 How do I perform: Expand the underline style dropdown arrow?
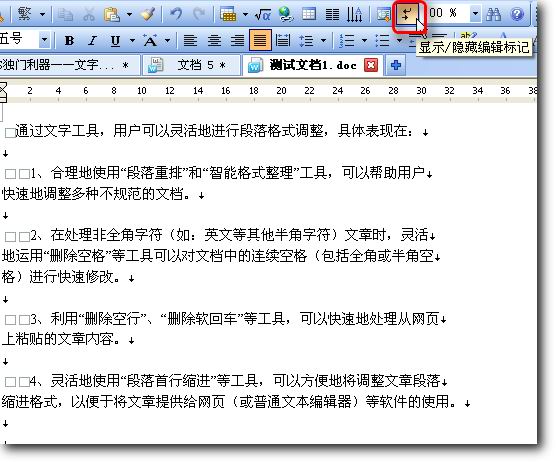tap(132, 40)
